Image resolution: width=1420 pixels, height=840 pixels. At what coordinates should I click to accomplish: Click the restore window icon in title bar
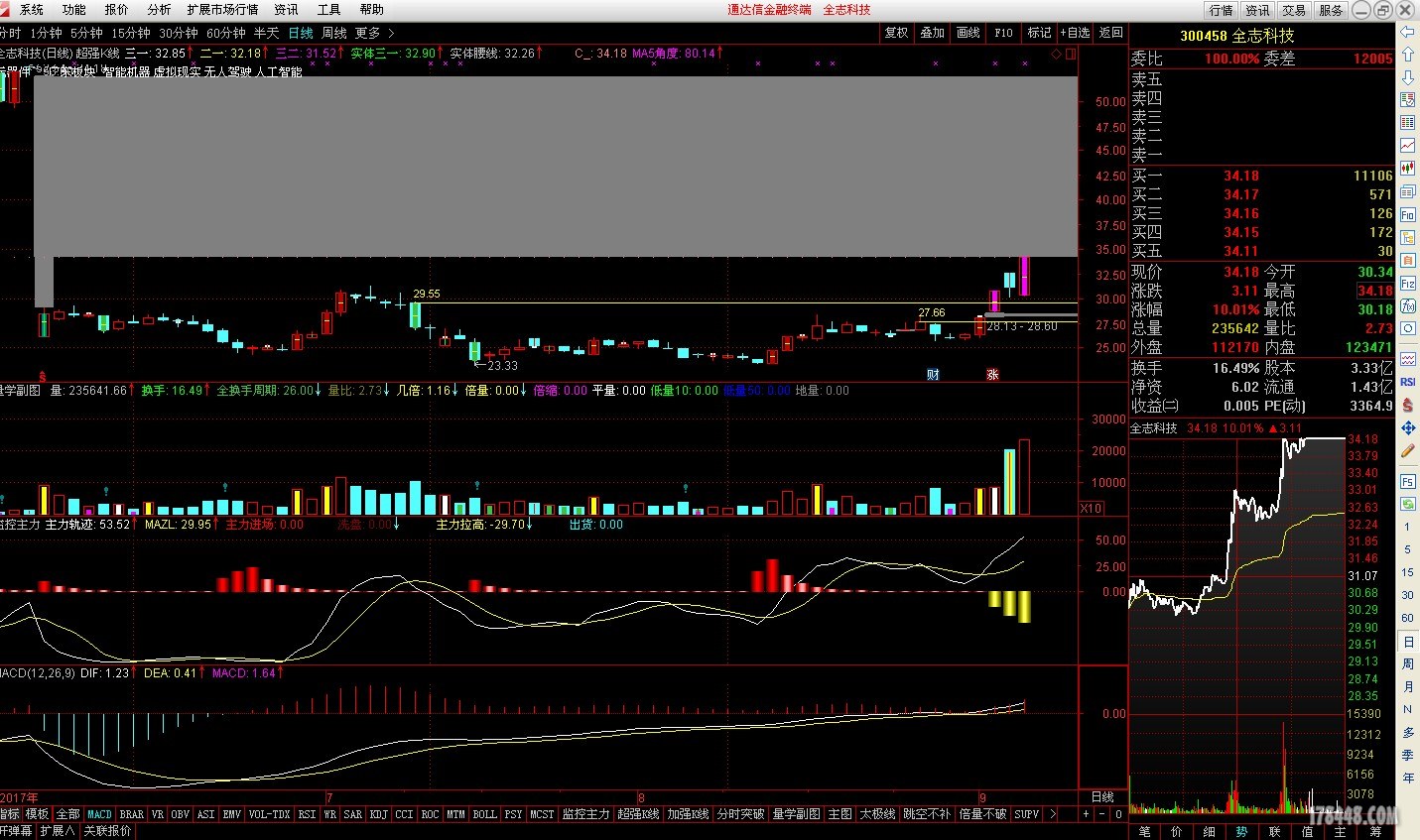click(1383, 10)
